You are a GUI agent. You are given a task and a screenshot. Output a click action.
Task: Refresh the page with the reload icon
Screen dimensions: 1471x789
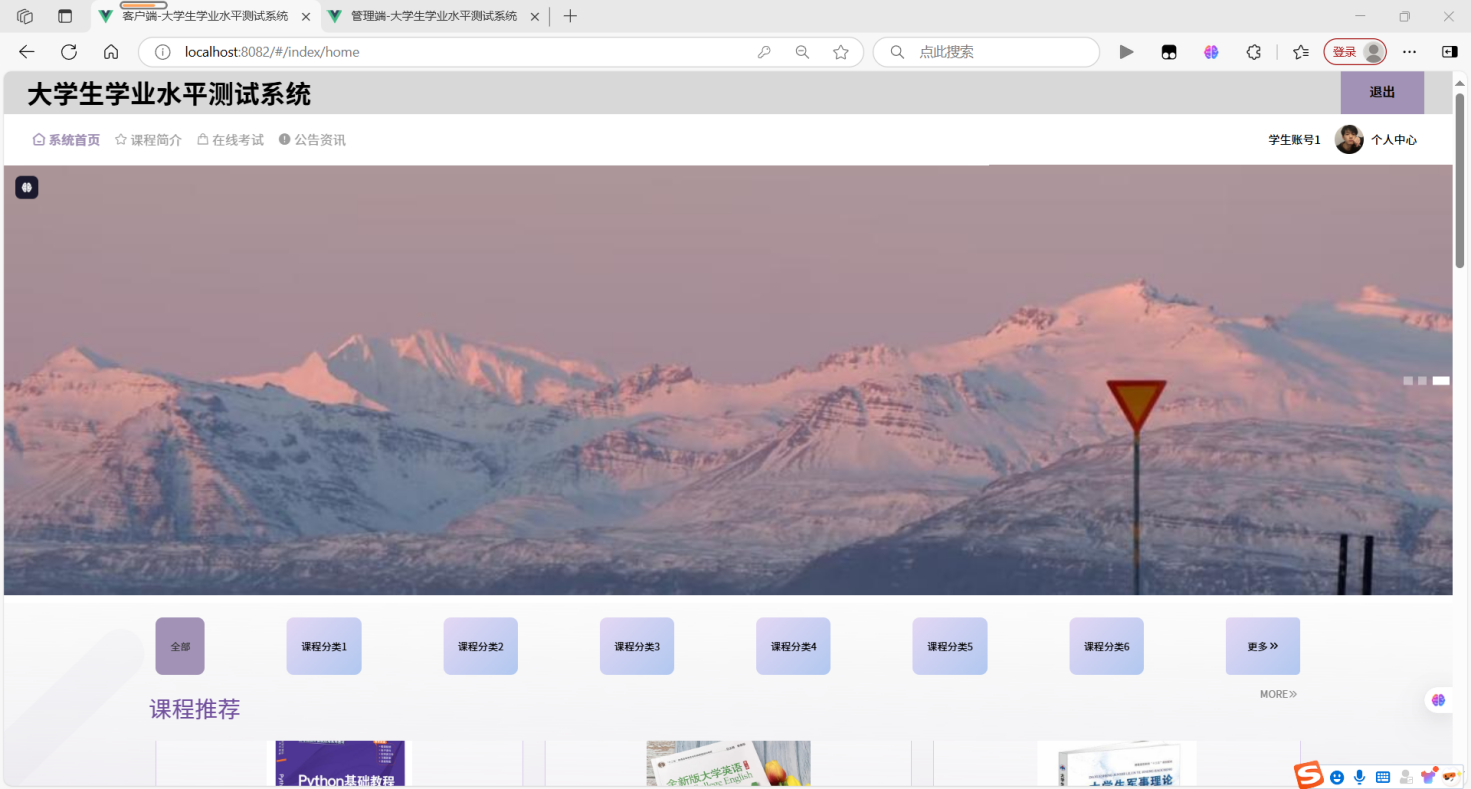[x=69, y=52]
